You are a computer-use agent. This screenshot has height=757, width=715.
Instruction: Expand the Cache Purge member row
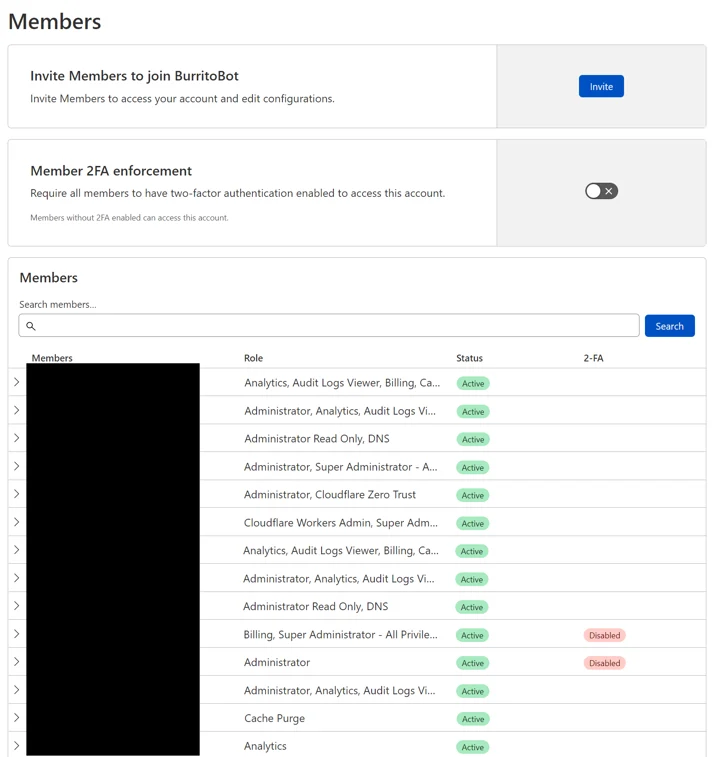pos(16,718)
